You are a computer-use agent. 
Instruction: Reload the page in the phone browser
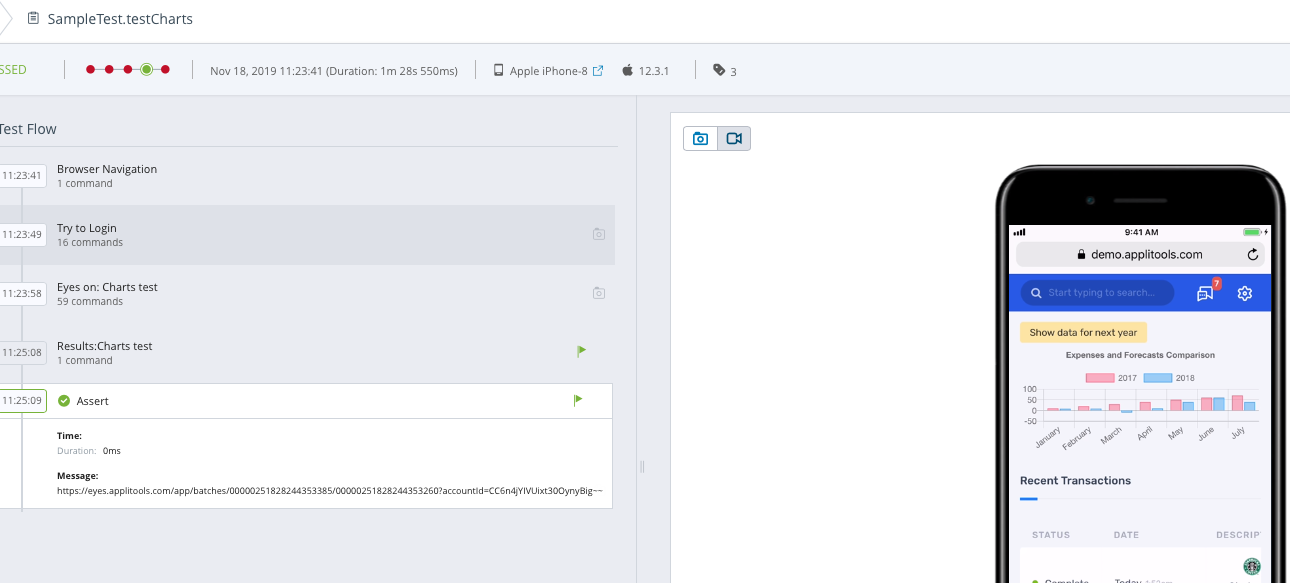click(x=1253, y=255)
